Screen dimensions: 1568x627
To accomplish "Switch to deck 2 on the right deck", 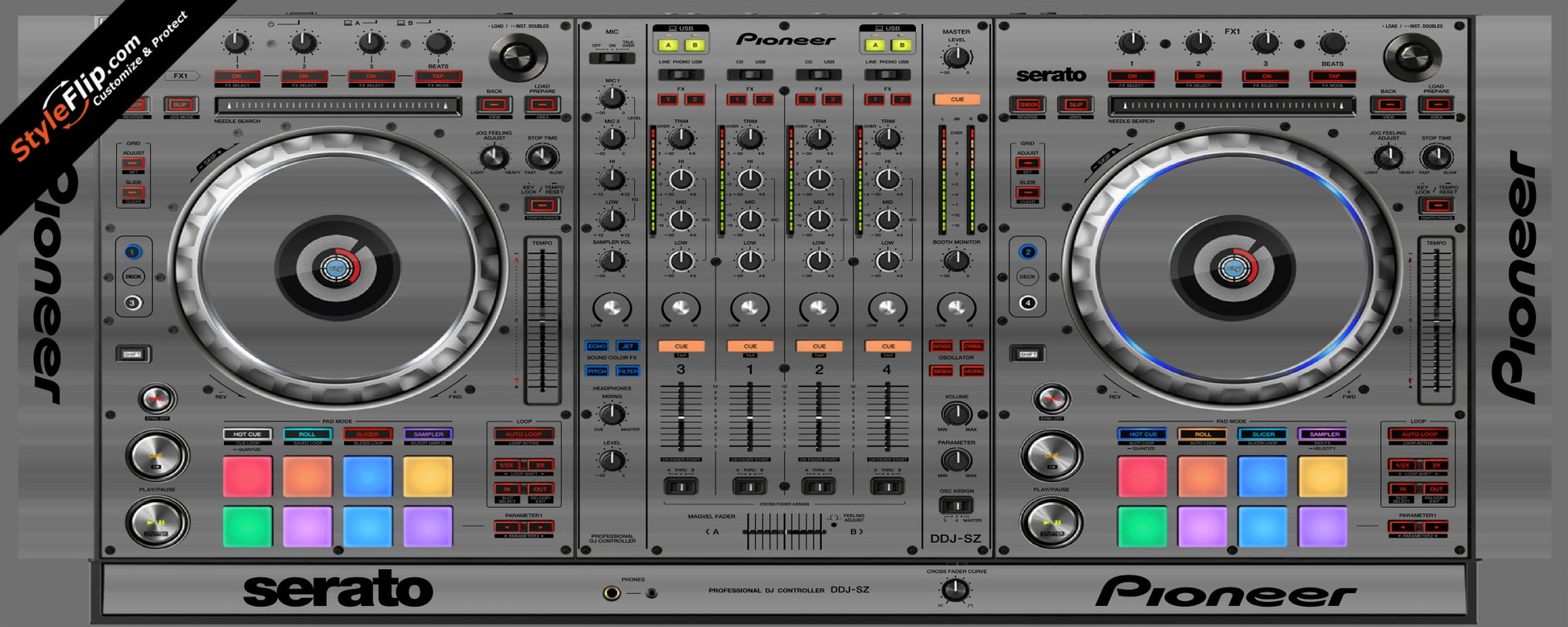I will pyautogui.click(x=1027, y=252).
